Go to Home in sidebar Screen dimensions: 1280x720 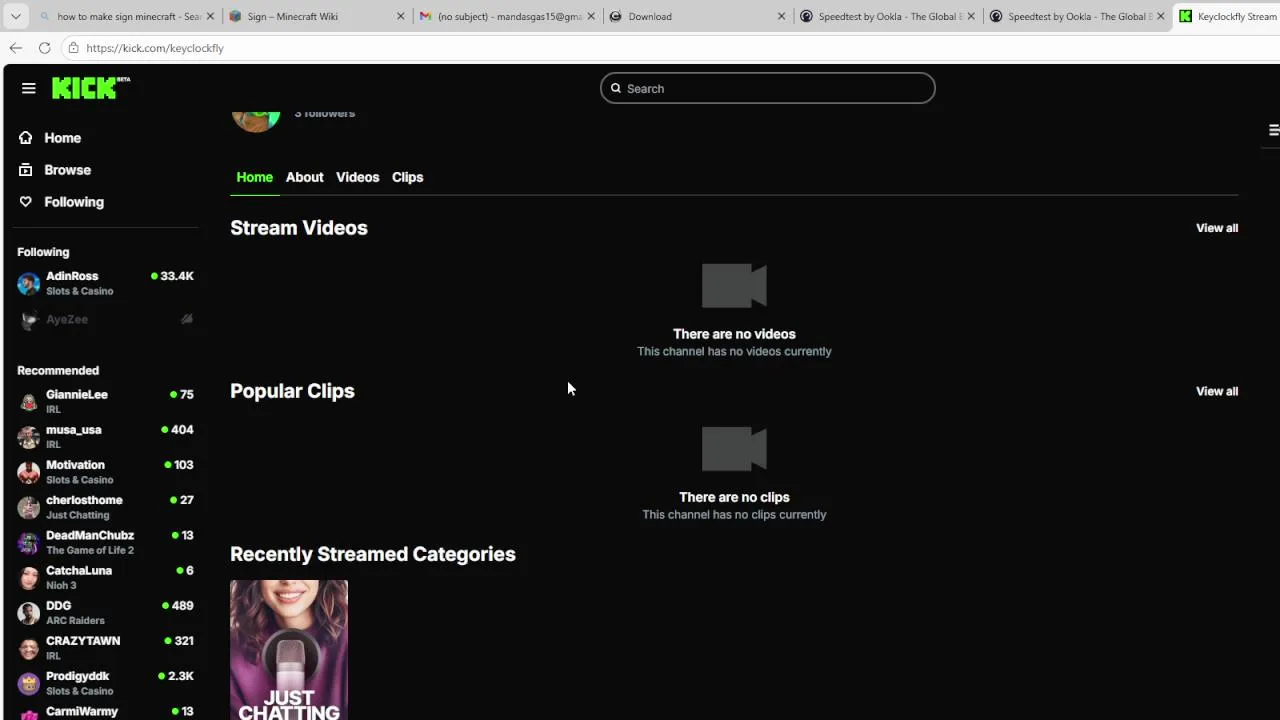point(62,138)
